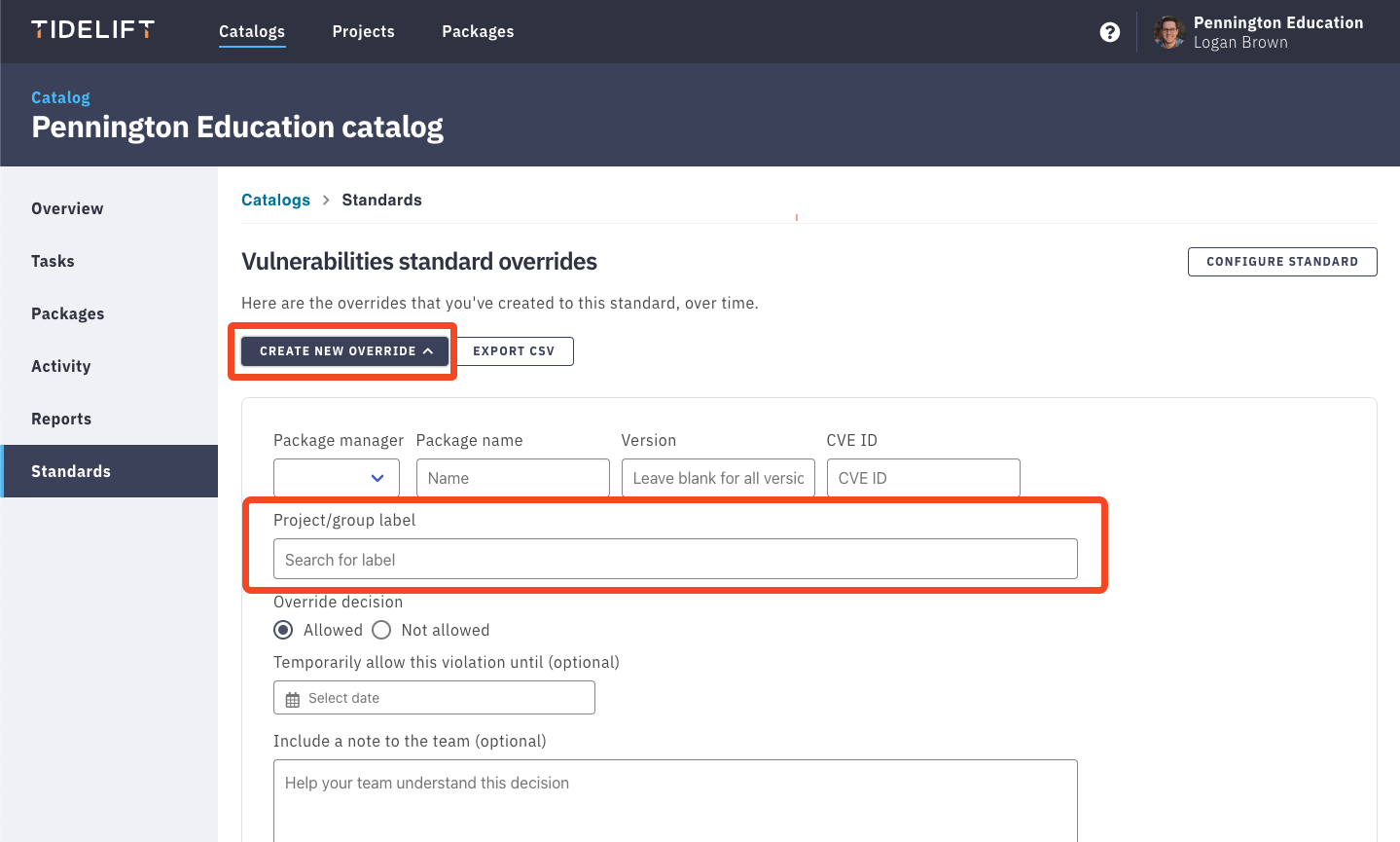Open the Package manager dropdown
1400x842 pixels.
pyautogui.click(x=337, y=478)
